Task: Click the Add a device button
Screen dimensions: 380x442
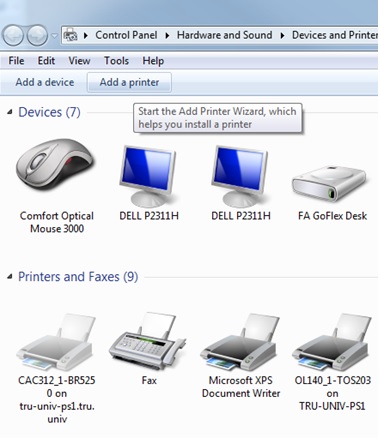Action: point(45,82)
